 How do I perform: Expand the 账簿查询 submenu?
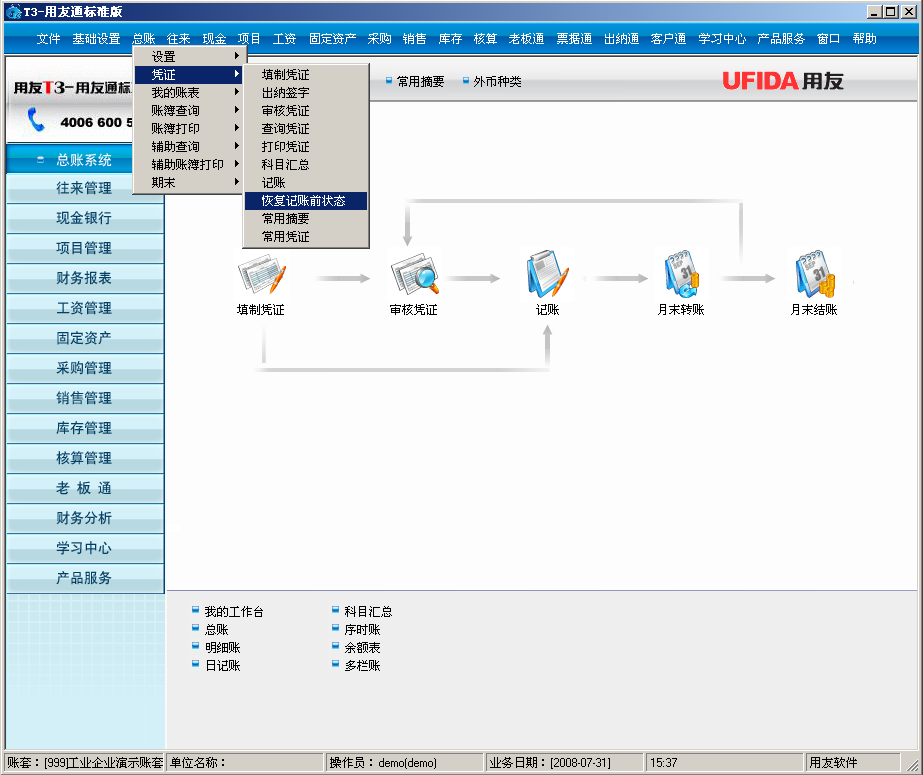[188, 111]
